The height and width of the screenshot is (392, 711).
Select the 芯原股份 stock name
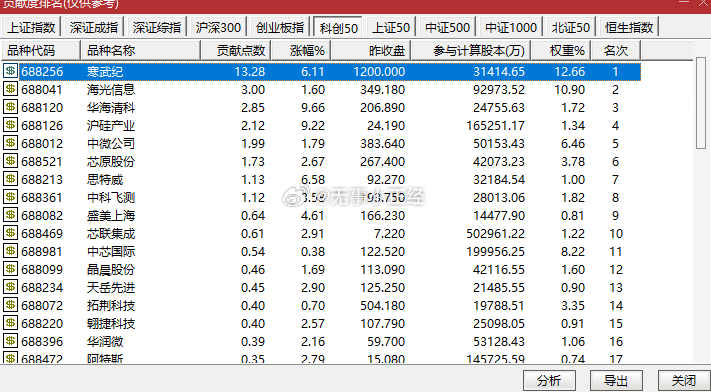[x=111, y=162]
